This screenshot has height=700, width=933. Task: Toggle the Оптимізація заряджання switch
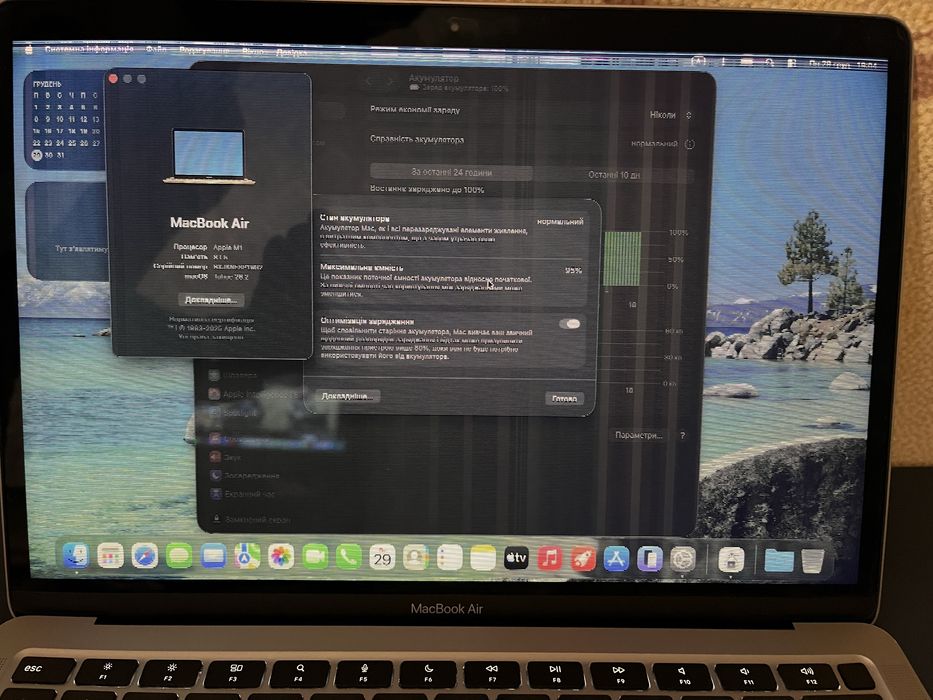569,324
